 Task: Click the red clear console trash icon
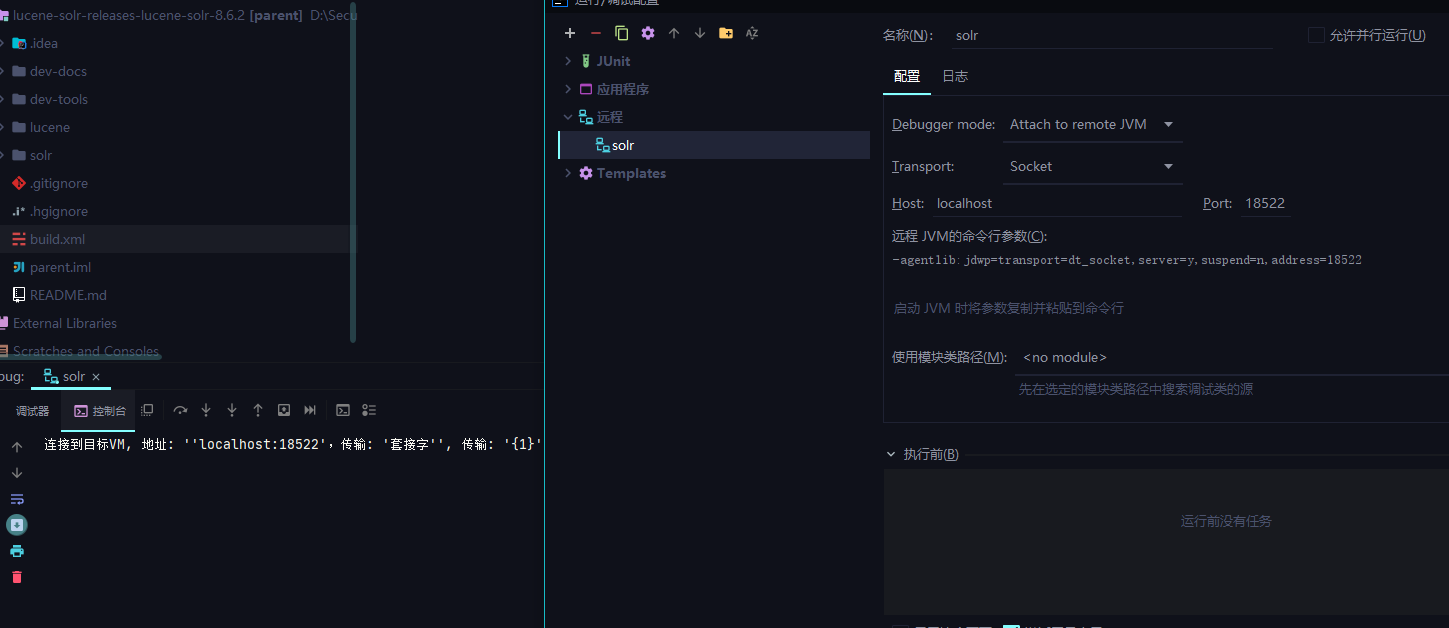(17, 577)
